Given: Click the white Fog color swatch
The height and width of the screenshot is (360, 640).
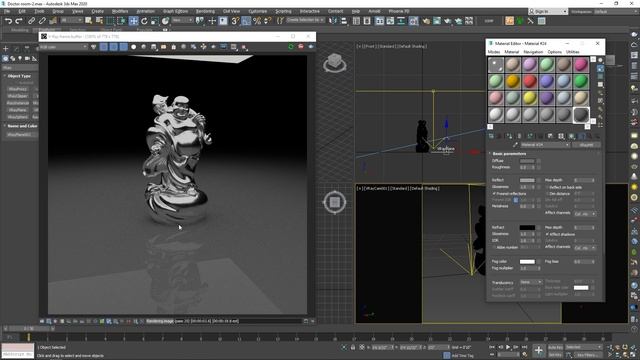Looking at the screenshot, I should click(x=527, y=262).
